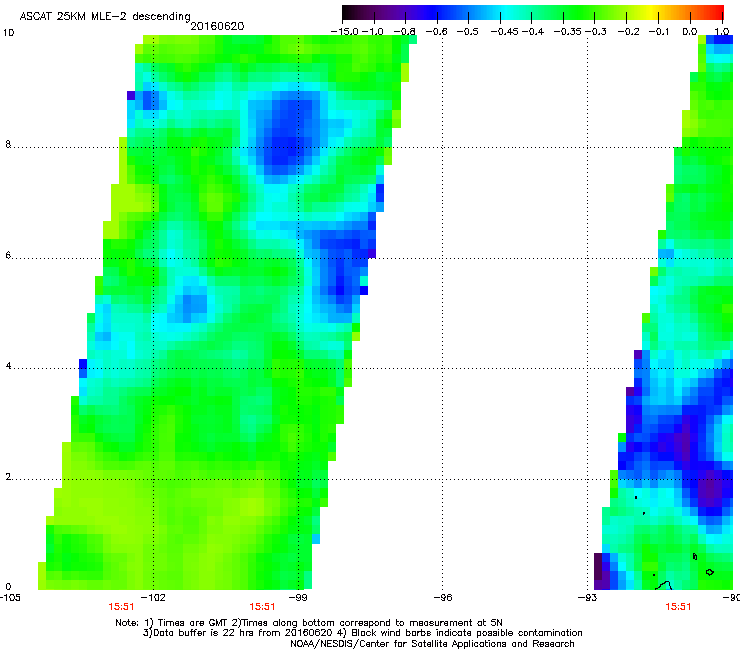Click the red 15:51 time between -102 and -99

coord(262,607)
